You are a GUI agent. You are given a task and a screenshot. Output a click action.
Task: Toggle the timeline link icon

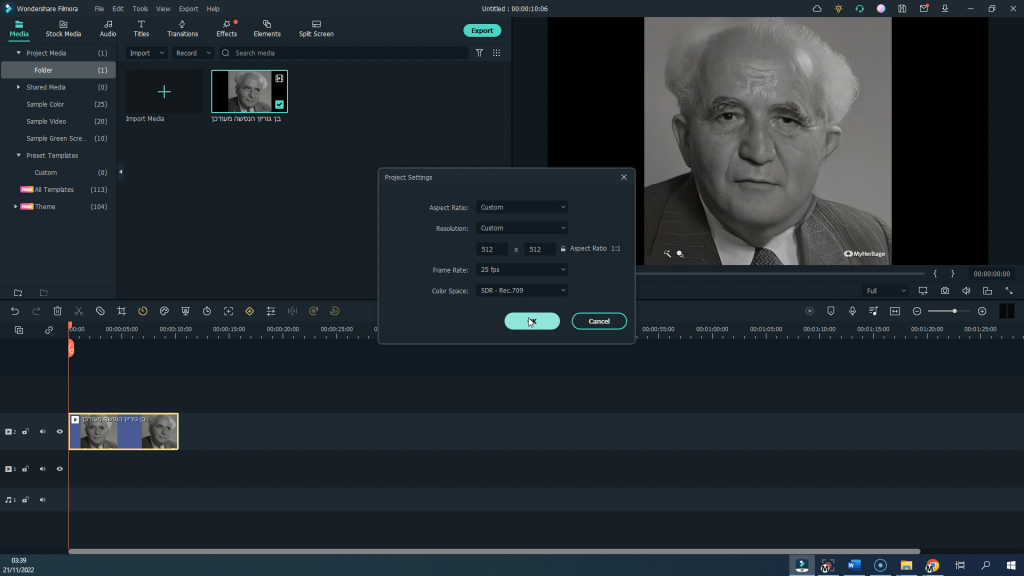[49, 330]
